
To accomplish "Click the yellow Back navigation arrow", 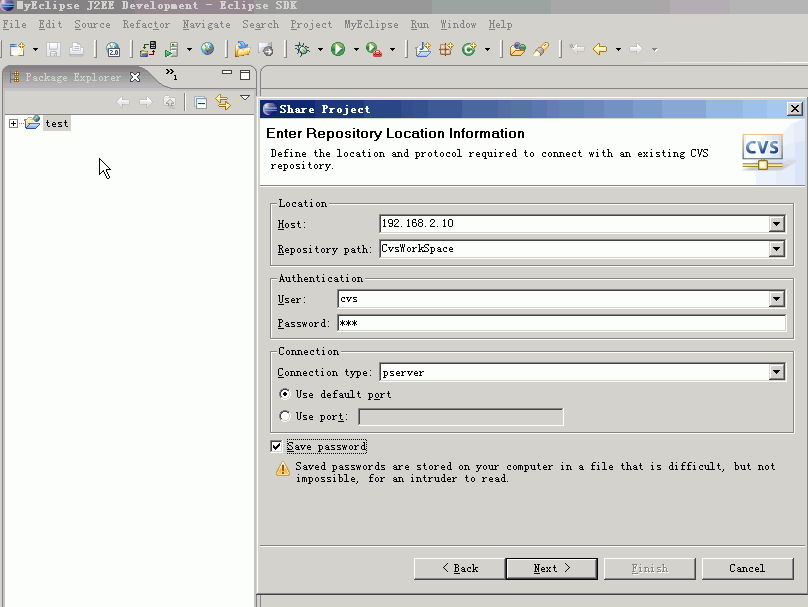I will 600,49.
